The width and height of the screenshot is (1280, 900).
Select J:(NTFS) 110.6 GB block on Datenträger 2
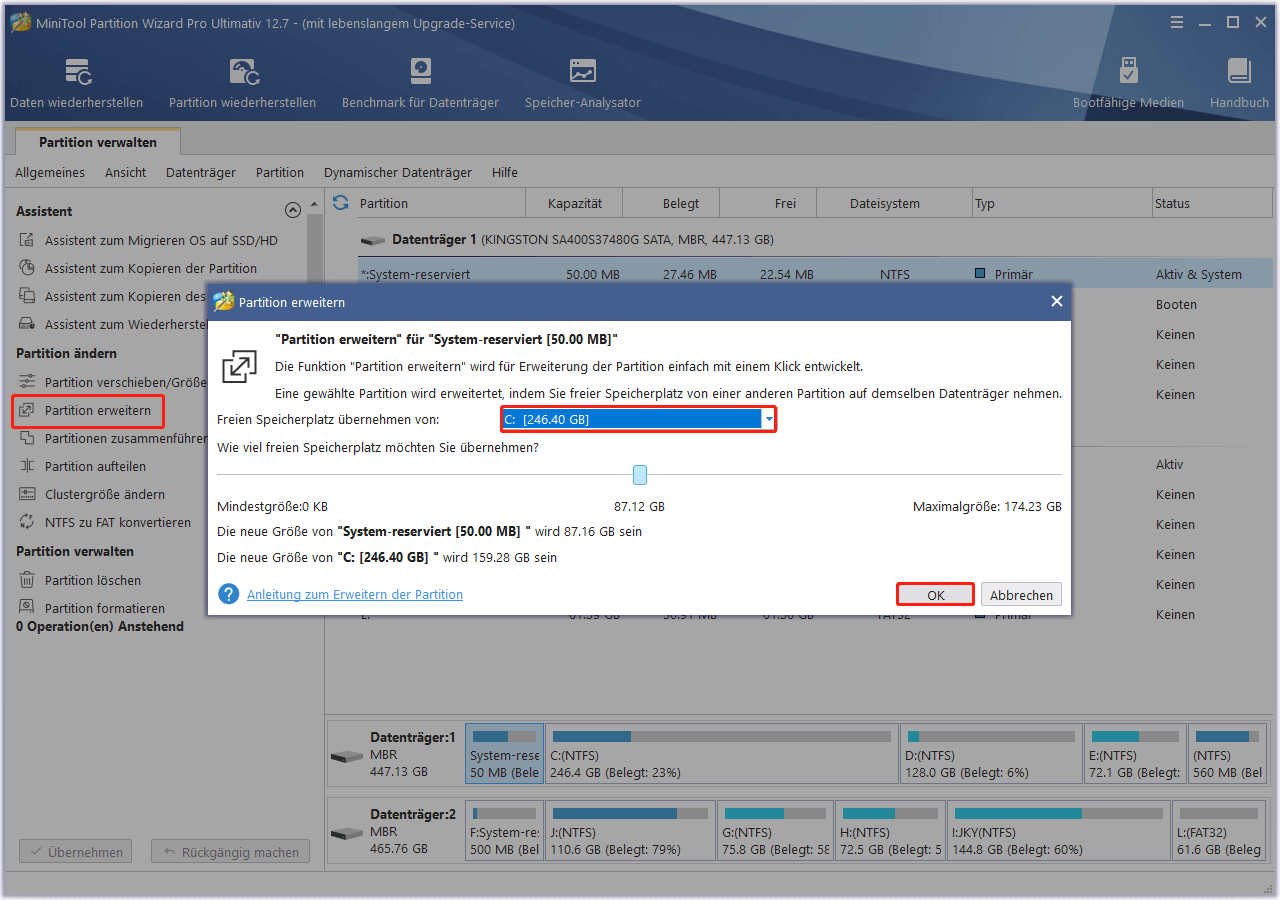tap(631, 831)
